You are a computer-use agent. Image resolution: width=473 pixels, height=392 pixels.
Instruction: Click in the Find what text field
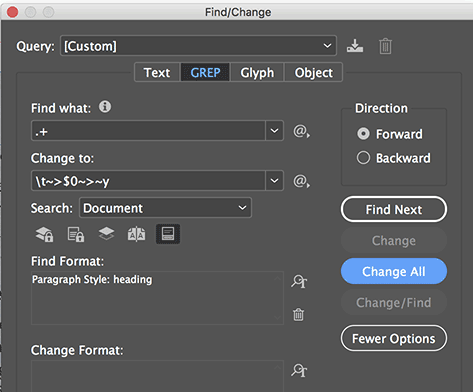148,131
